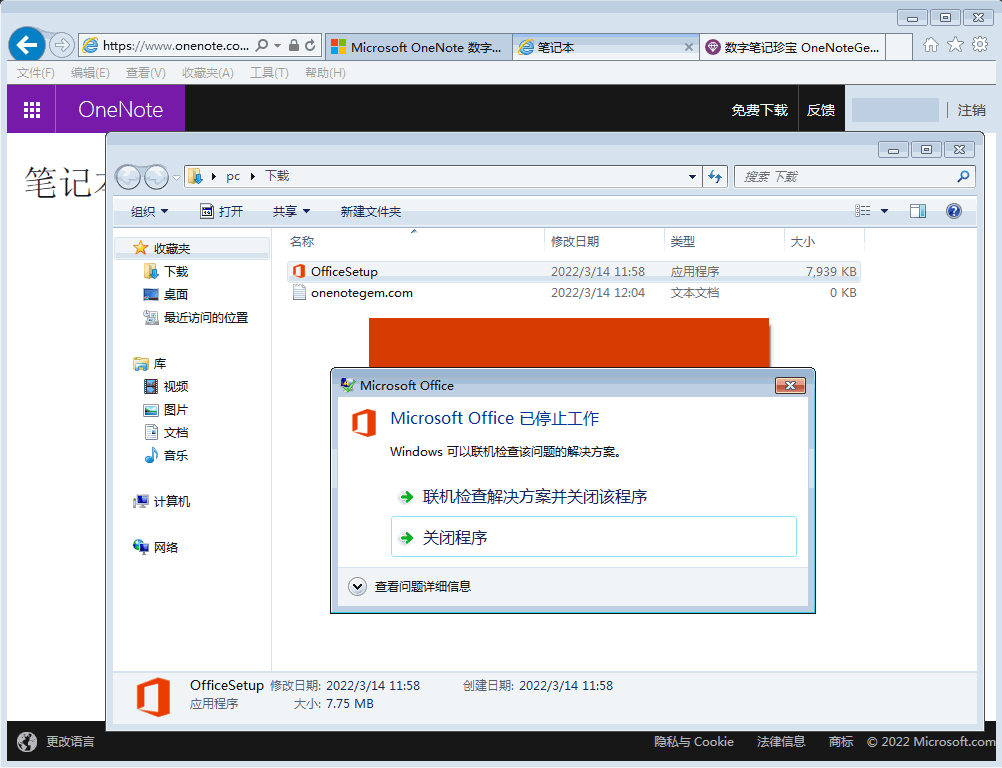Click the IE browser forward arrow button
The width and height of the screenshot is (1002, 768).
coord(61,45)
